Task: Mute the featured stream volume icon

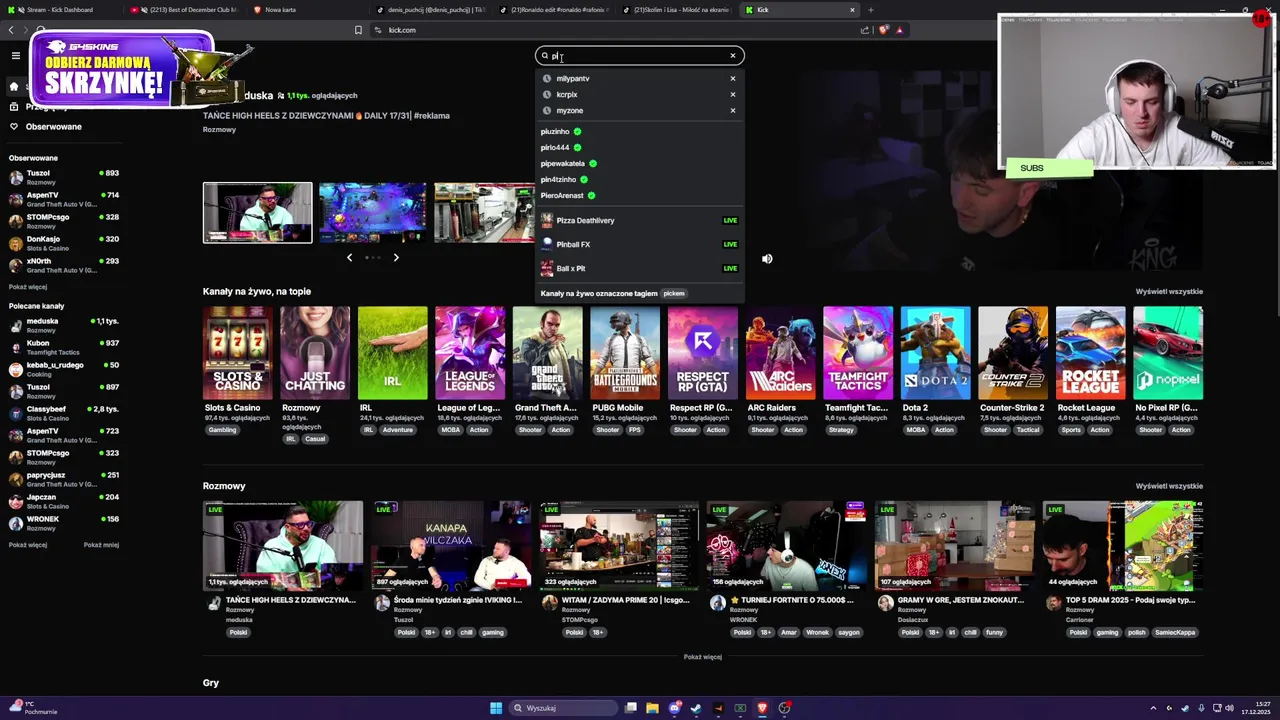Action: [767, 258]
